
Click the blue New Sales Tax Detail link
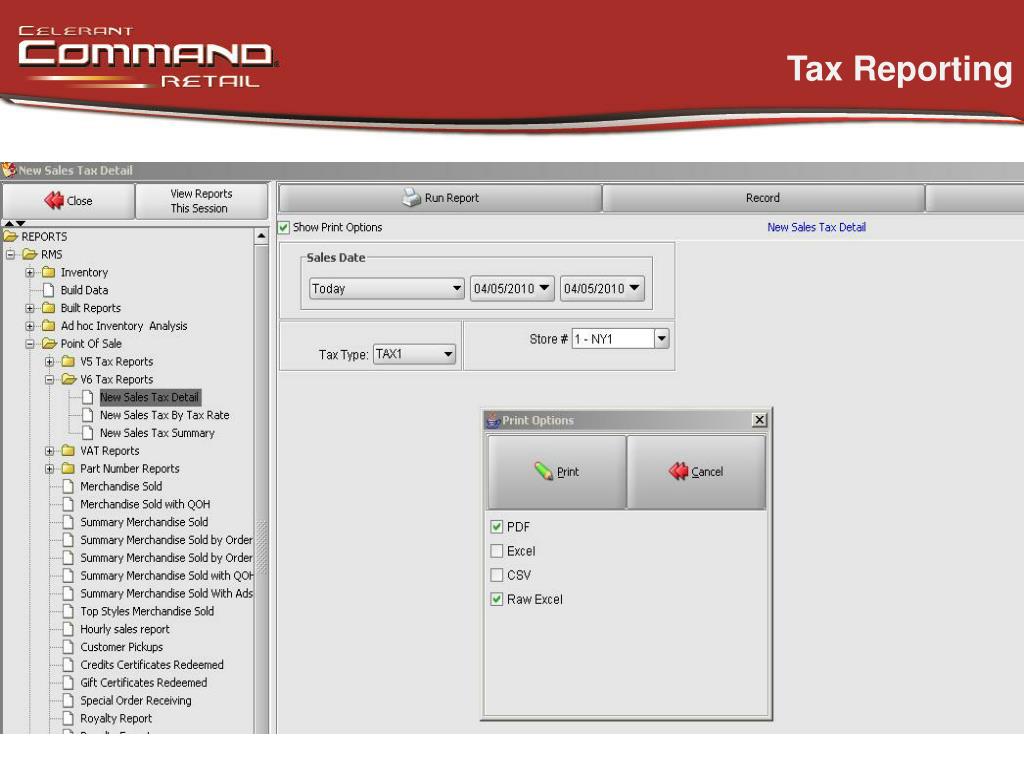point(816,227)
